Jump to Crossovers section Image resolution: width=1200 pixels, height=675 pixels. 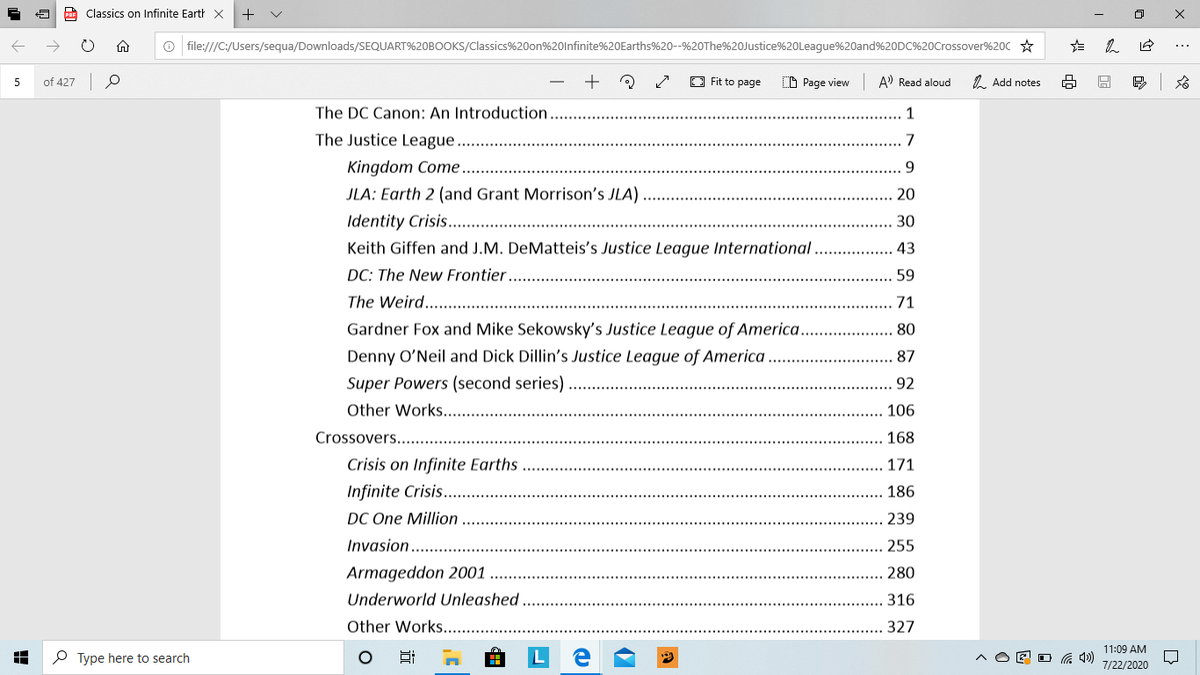[614, 437]
